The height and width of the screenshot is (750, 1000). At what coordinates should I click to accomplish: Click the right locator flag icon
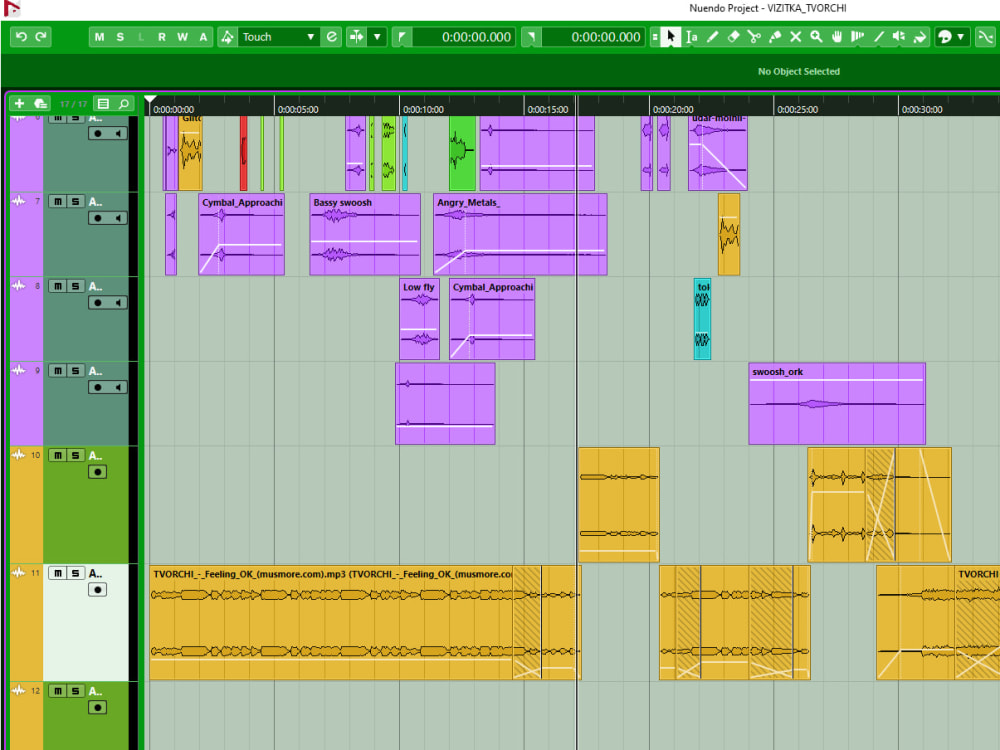531,37
